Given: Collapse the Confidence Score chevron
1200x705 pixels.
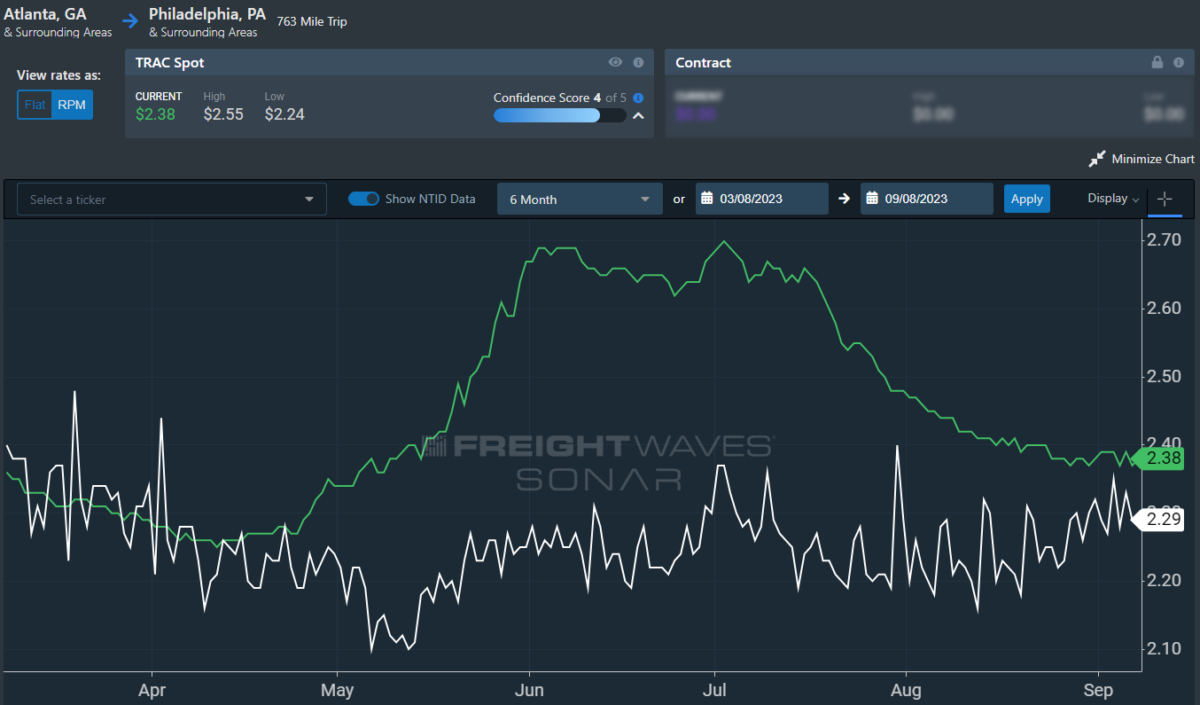Looking at the screenshot, I should pyautogui.click(x=638, y=116).
